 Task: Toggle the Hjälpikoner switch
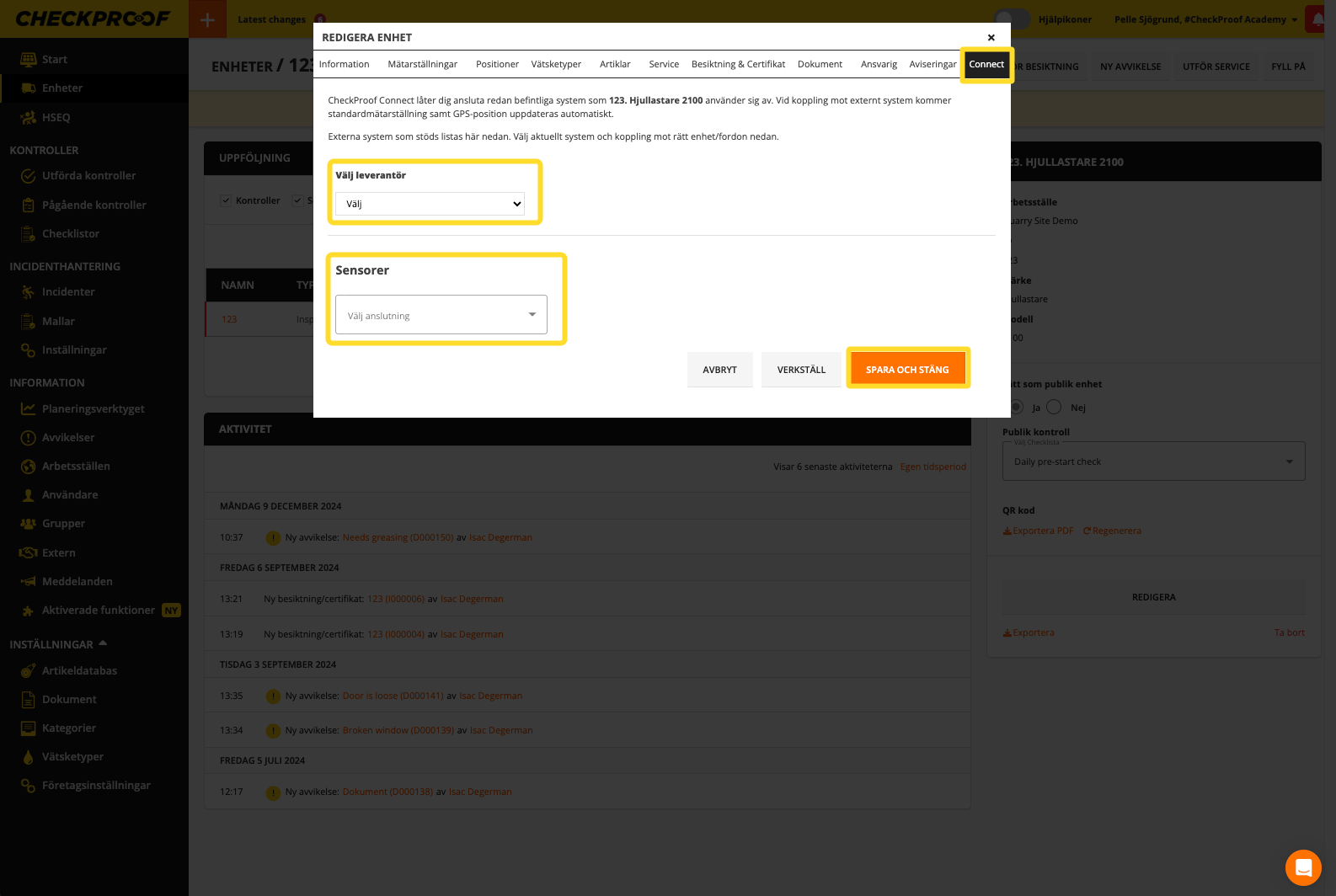[1012, 19]
